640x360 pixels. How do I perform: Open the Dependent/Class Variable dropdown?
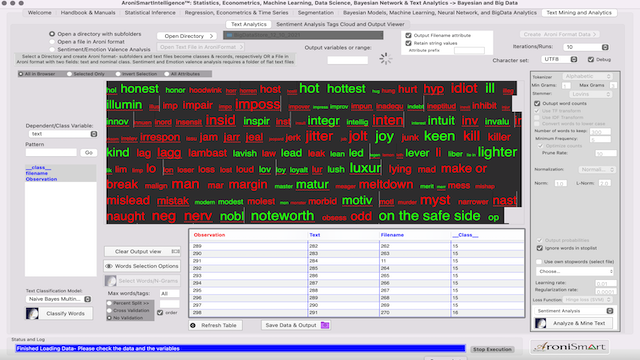coord(63,134)
